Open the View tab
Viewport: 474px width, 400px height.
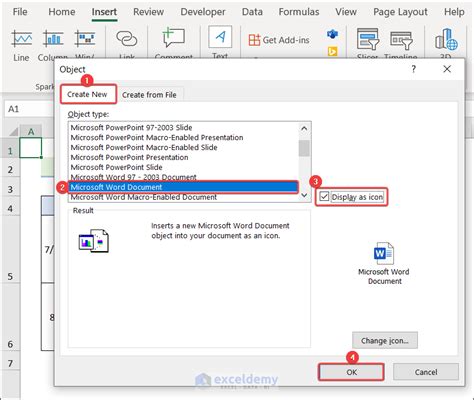(346, 12)
